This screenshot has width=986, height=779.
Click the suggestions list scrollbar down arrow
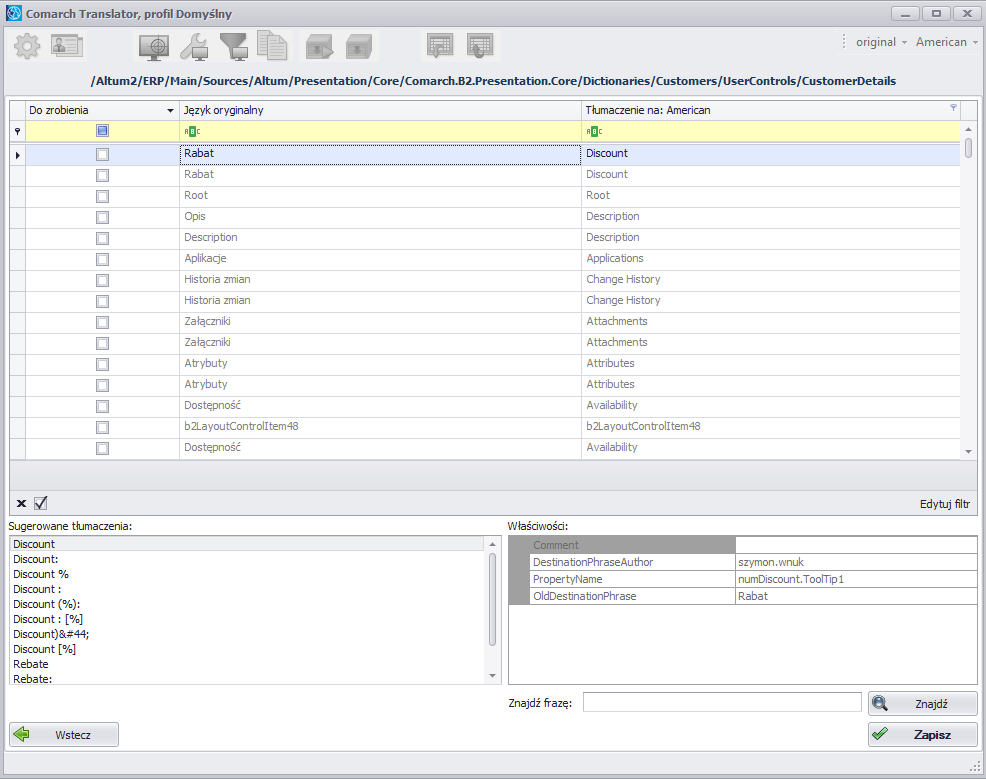(492, 676)
